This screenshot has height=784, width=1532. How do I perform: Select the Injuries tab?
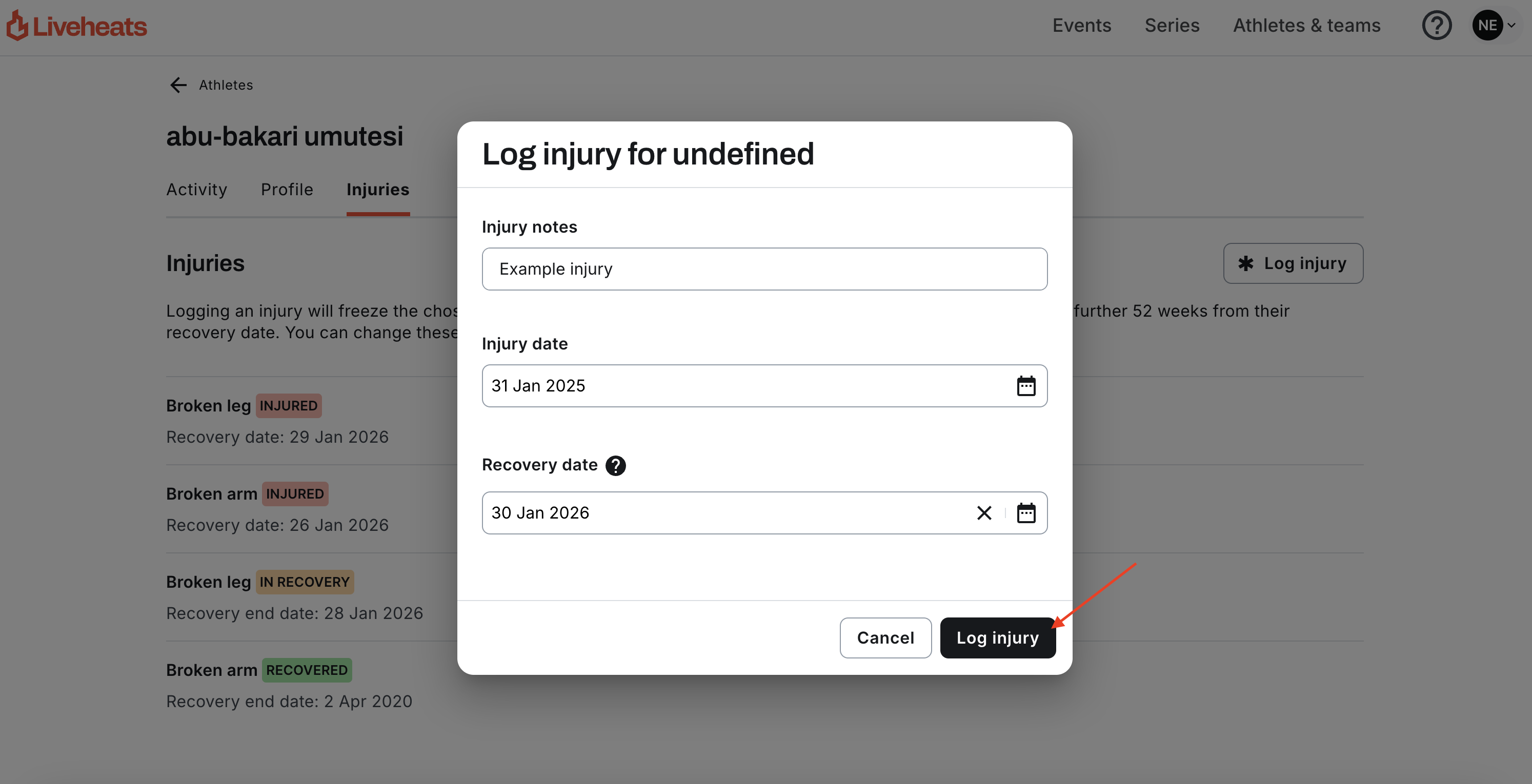pyautogui.click(x=378, y=190)
